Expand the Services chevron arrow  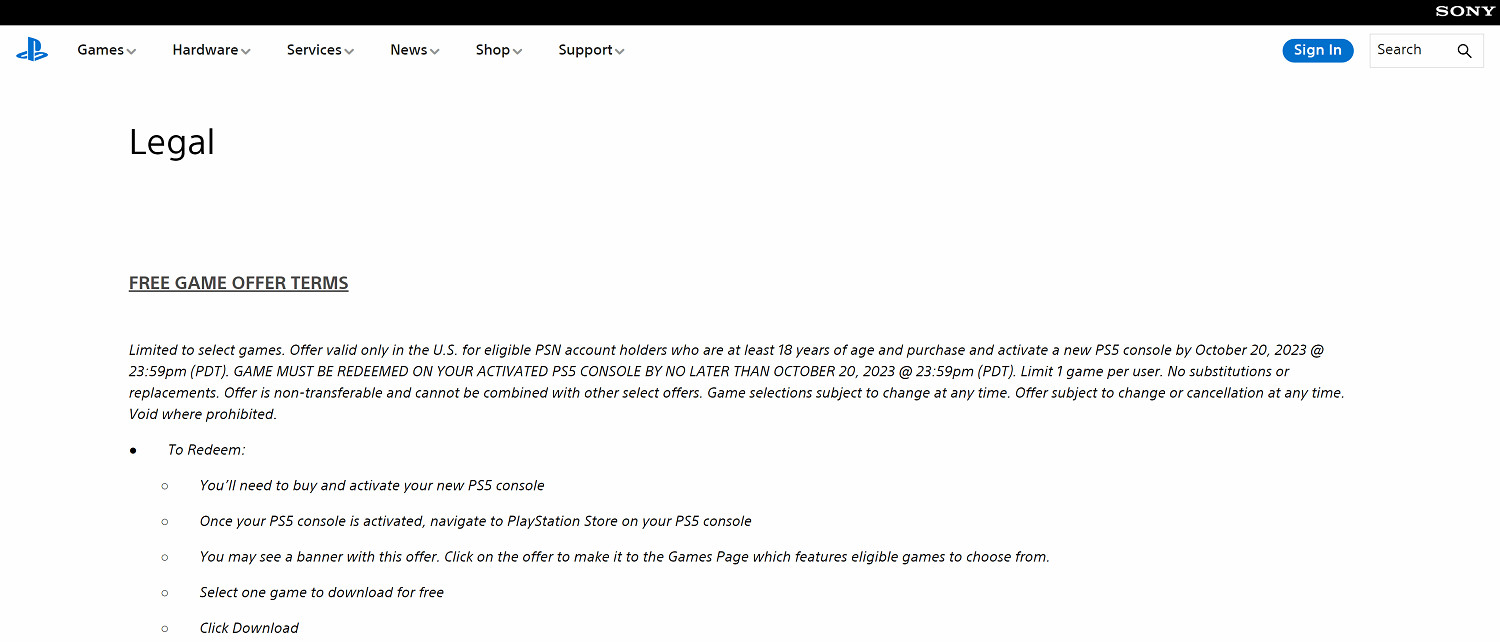click(x=349, y=51)
